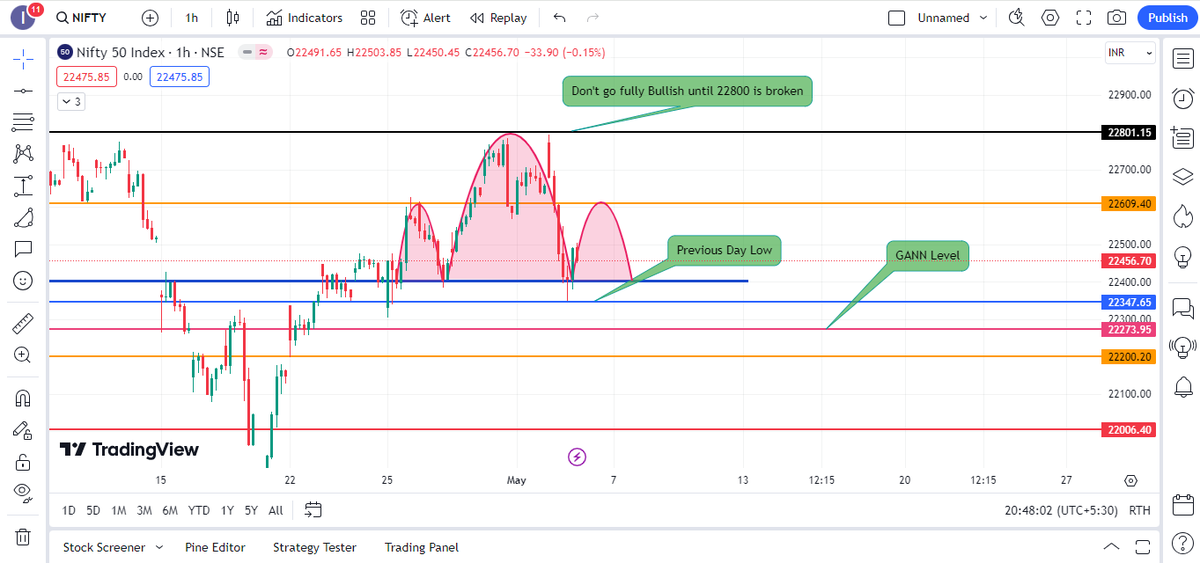
Task: Remove drawings with trash icon
Action: pyautogui.click(x=23, y=537)
